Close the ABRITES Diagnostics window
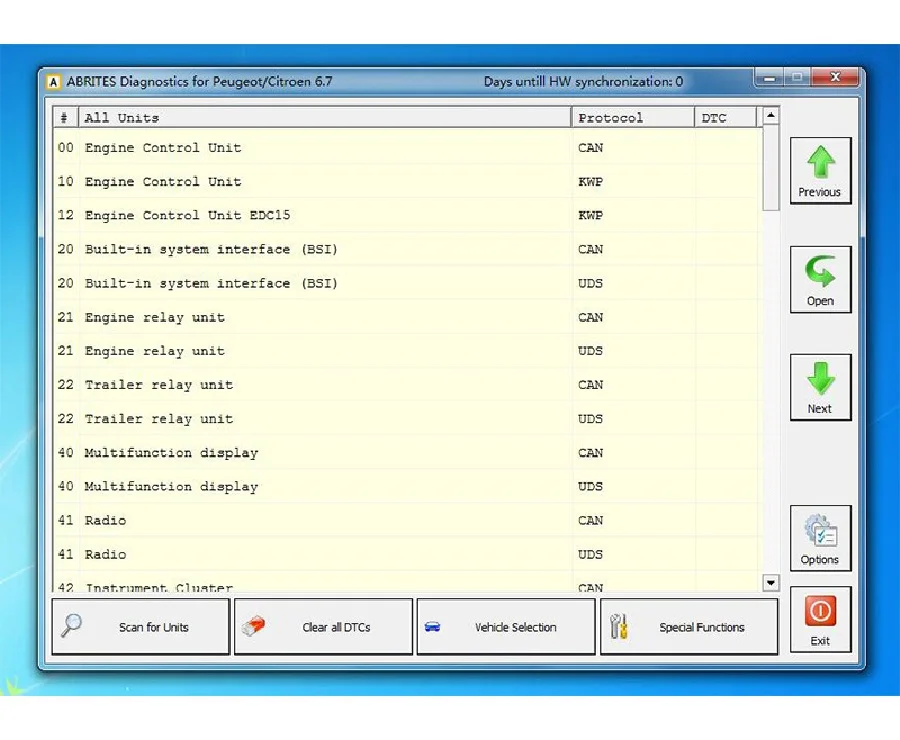Viewport: 900px width, 740px height. (x=836, y=78)
